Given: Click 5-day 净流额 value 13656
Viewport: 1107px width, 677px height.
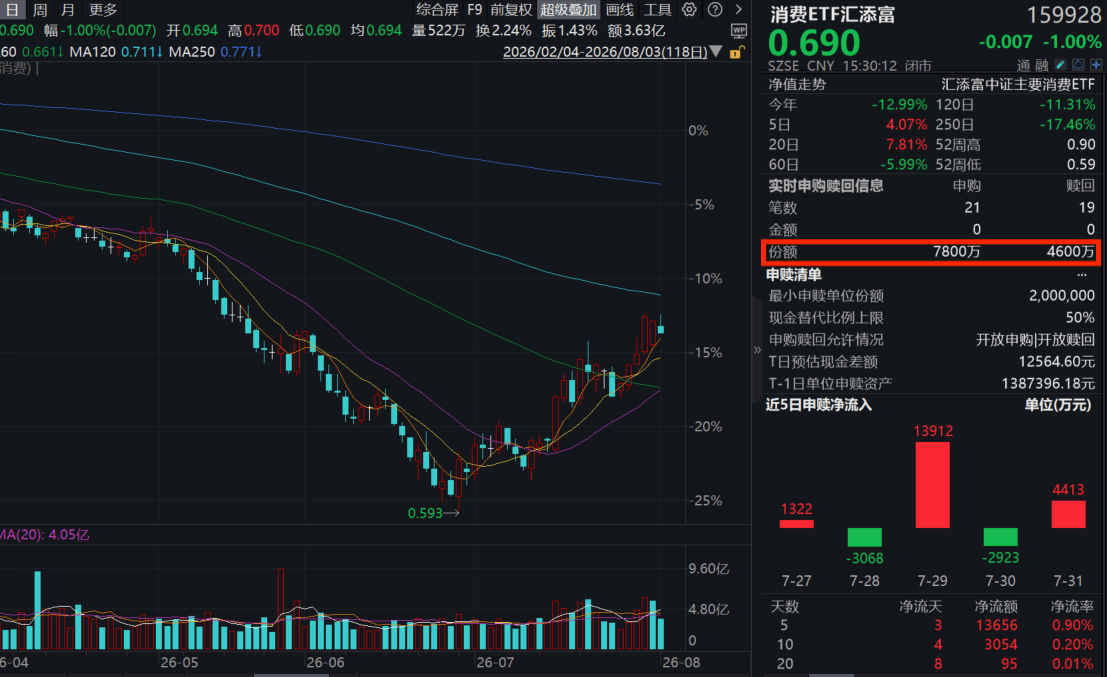Looking at the screenshot, I should (996, 625).
